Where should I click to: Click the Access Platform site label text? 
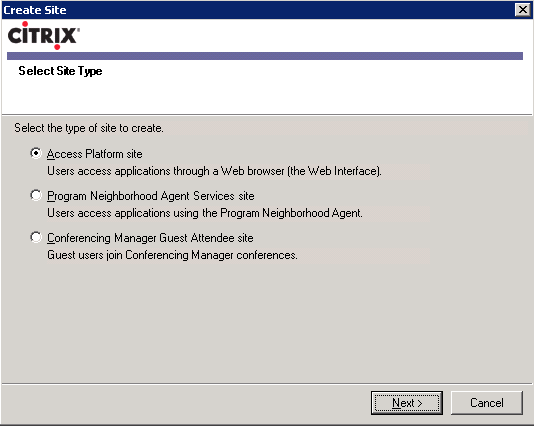tap(94, 154)
